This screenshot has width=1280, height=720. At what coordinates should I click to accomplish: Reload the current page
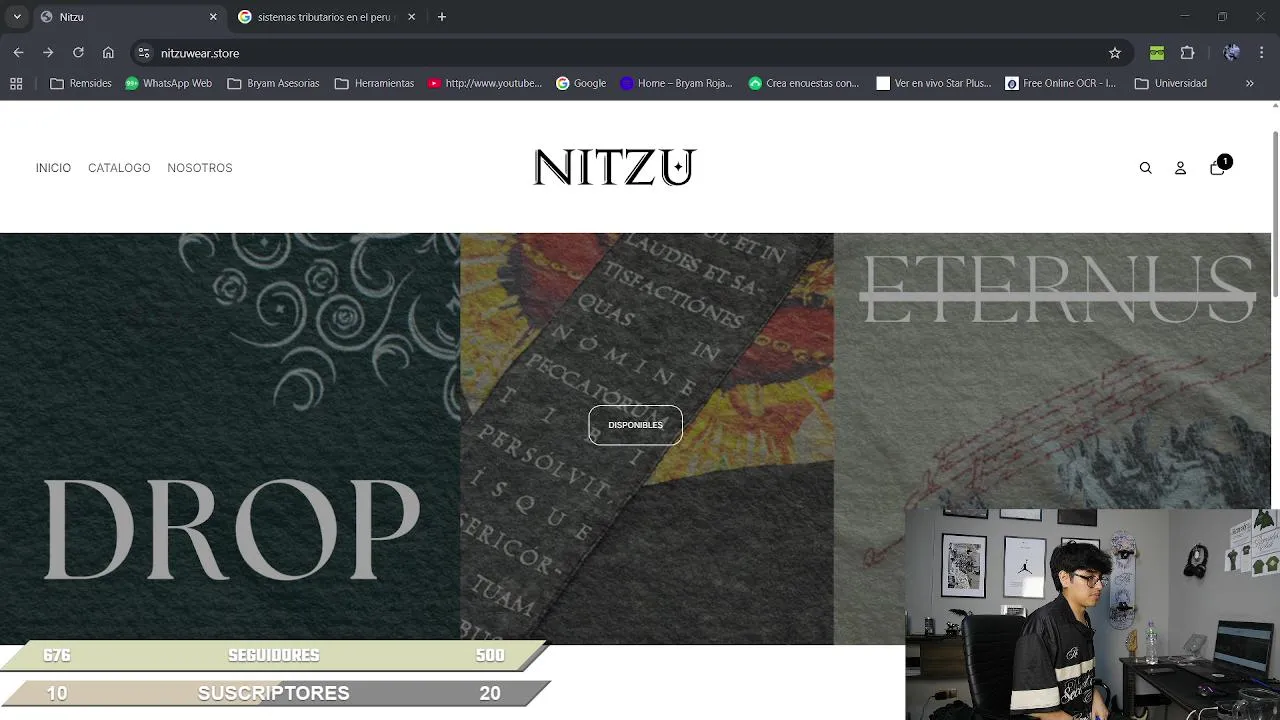(78, 53)
